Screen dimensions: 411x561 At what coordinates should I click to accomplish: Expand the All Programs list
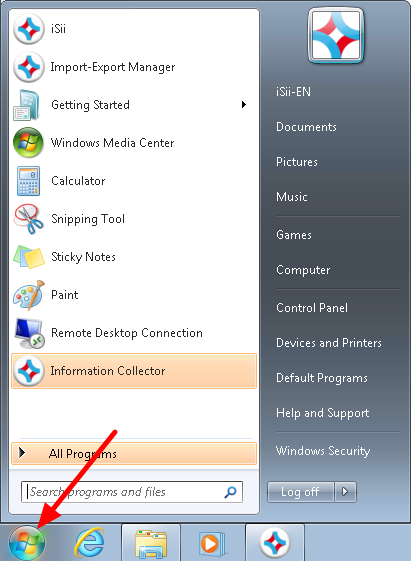pos(134,454)
